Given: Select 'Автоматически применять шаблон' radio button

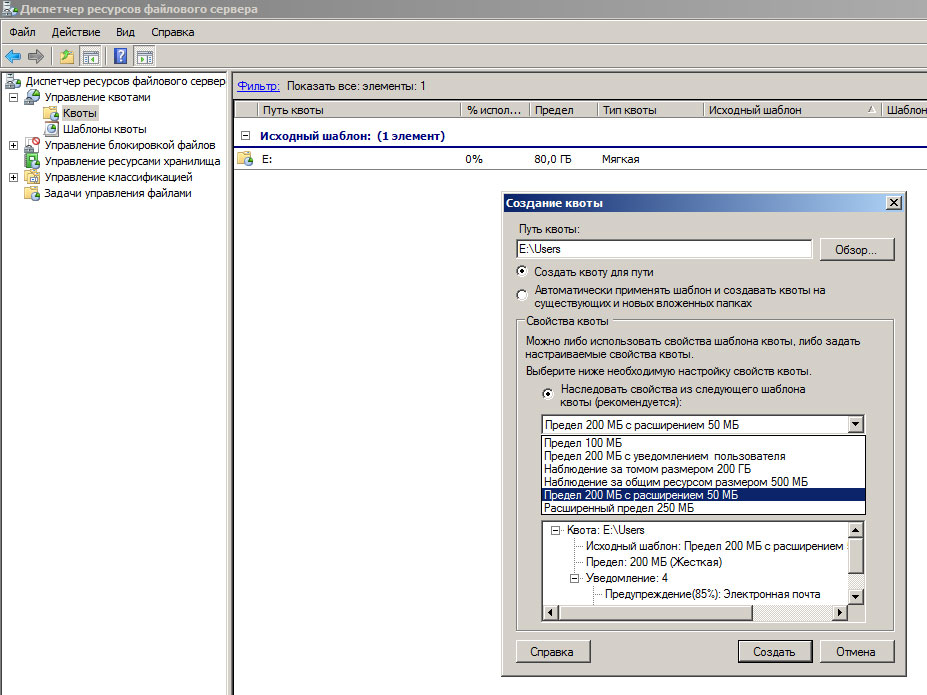Looking at the screenshot, I should pyautogui.click(x=522, y=295).
